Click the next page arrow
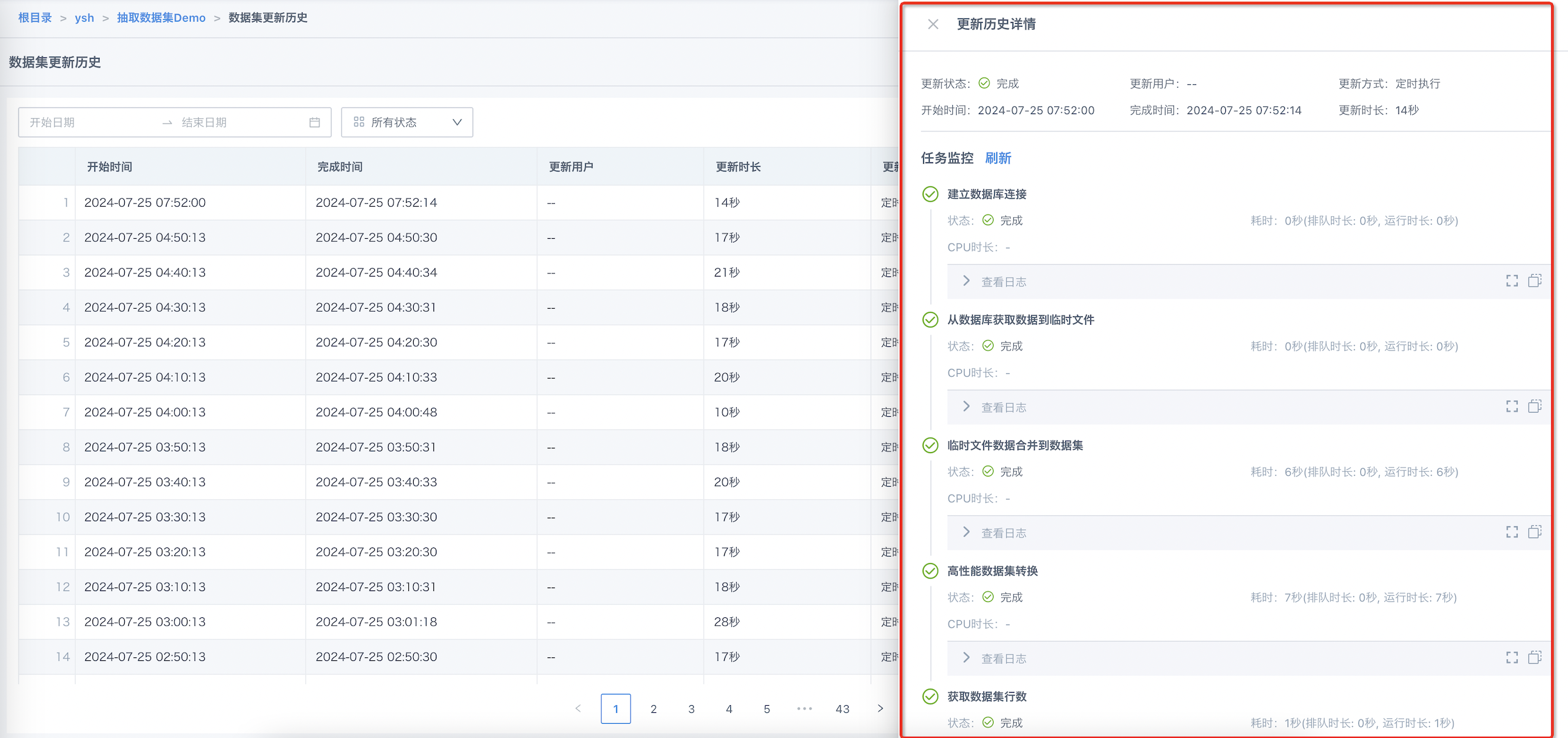Viewport: 1568px width, 738px height. 880,709
